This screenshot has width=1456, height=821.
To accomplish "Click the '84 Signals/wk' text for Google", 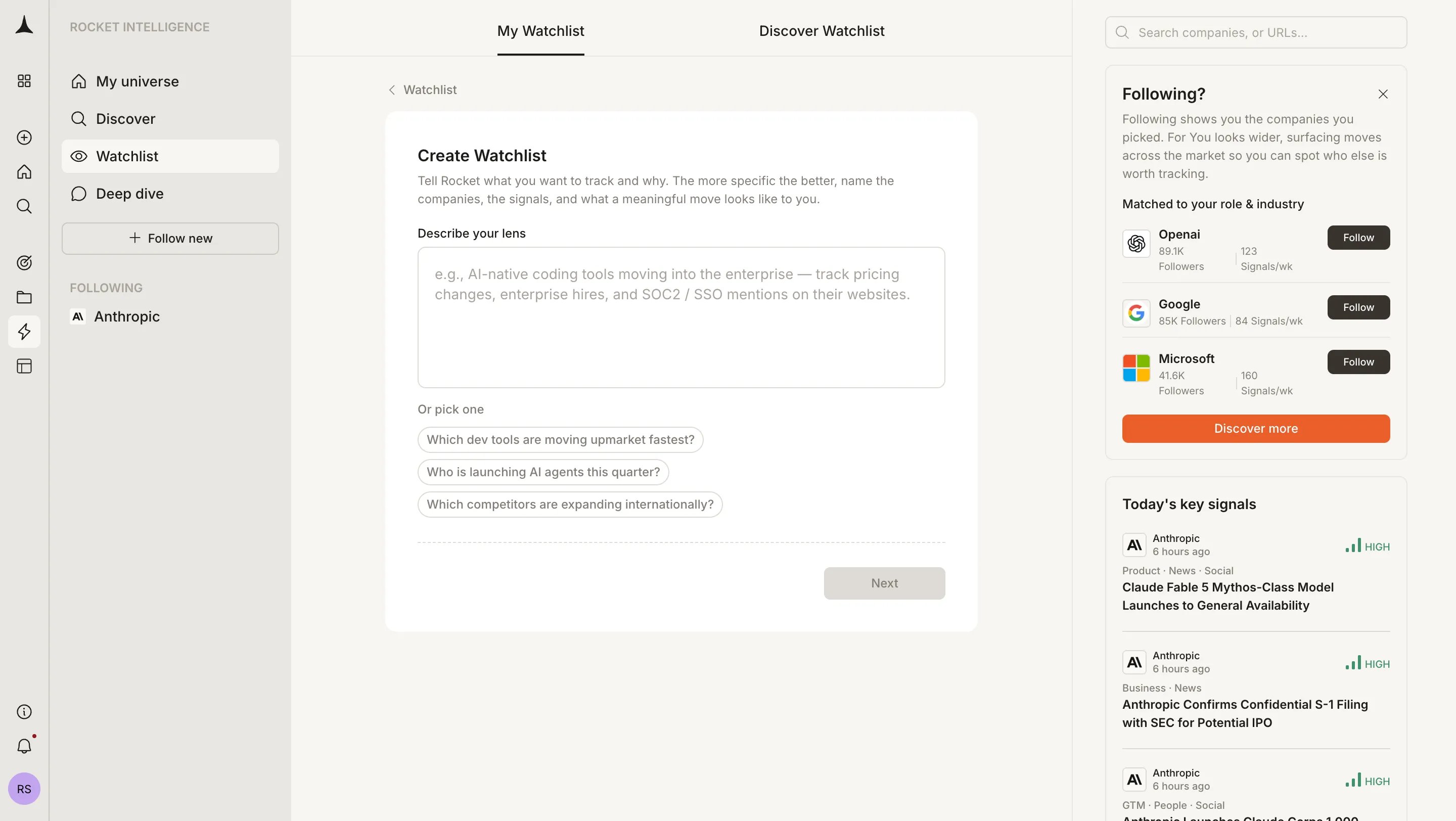I will pos(1268,322).
